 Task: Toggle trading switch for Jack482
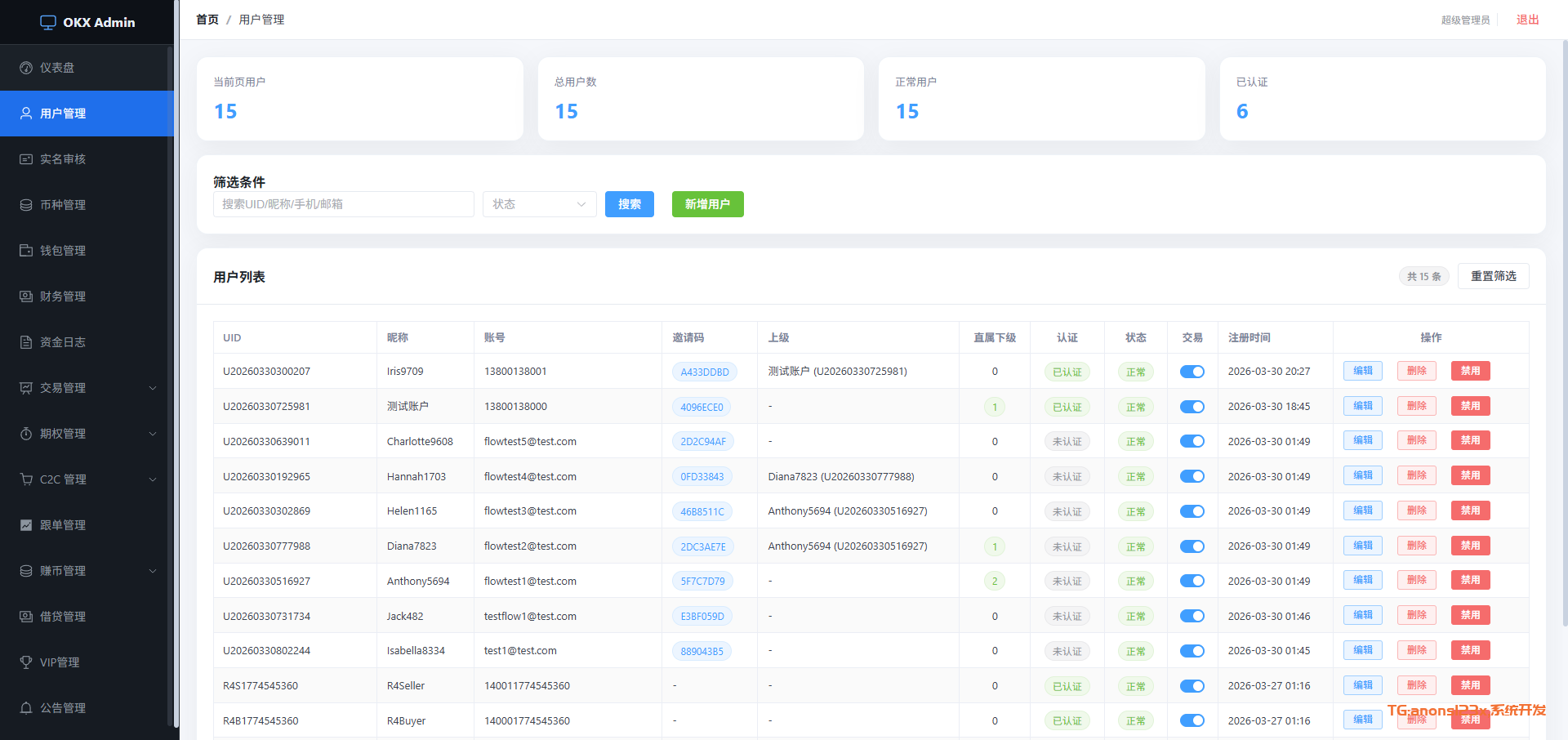(1192, 616)
